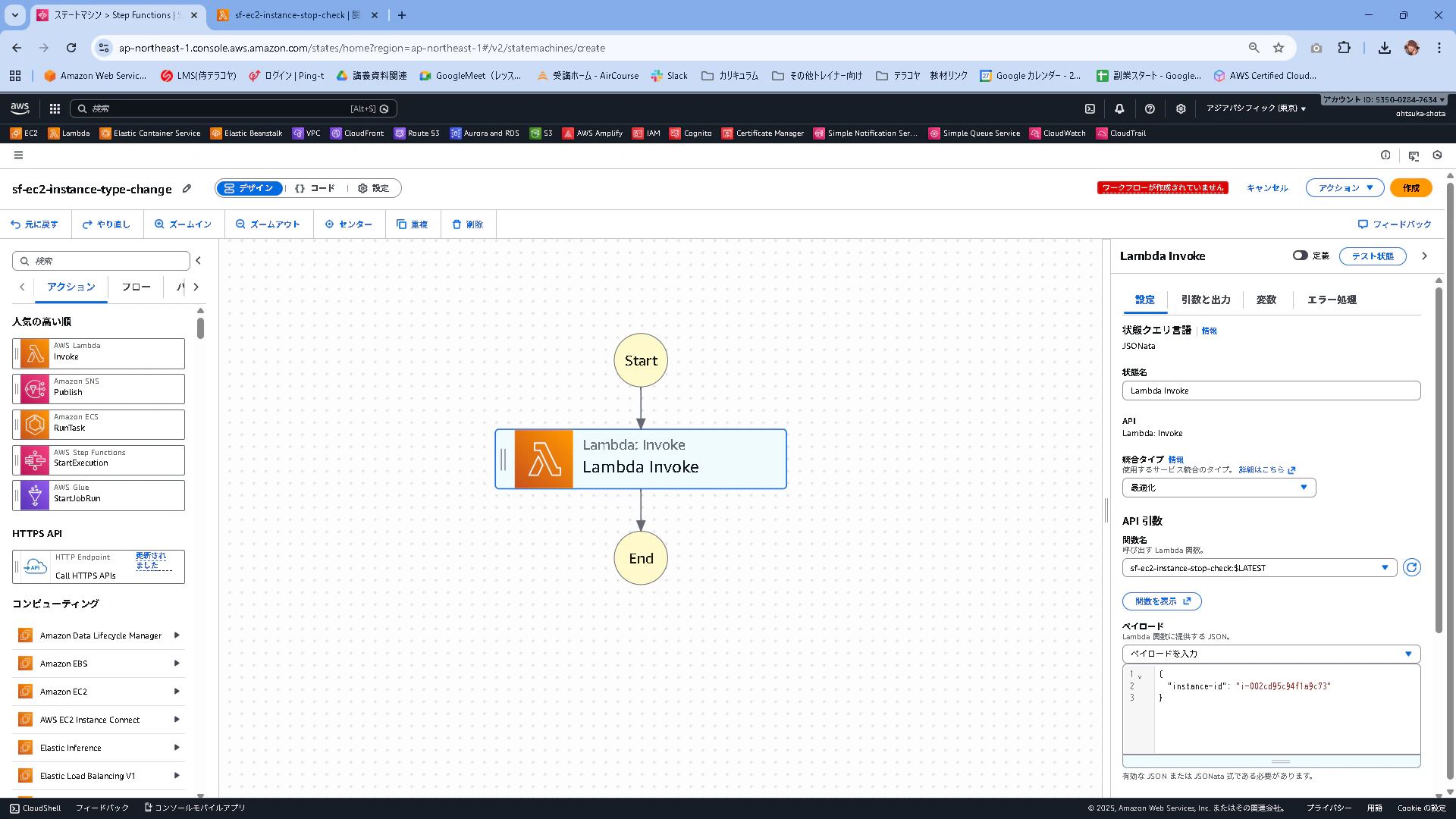
Task: Open the integration type dropdown
Action: 1219,488
